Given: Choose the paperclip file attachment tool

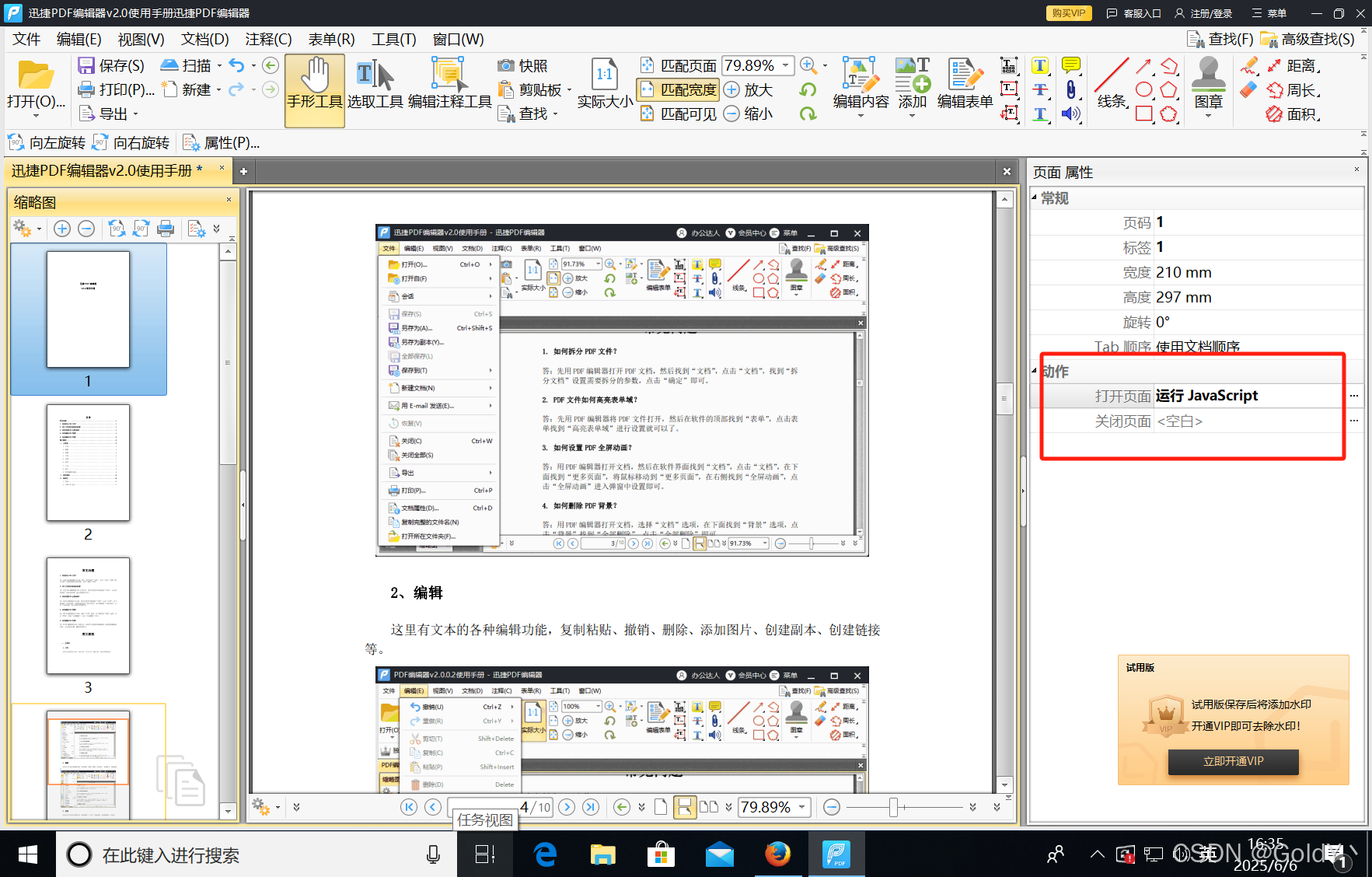Looking at the screenshot, I should pos(1071,90).
